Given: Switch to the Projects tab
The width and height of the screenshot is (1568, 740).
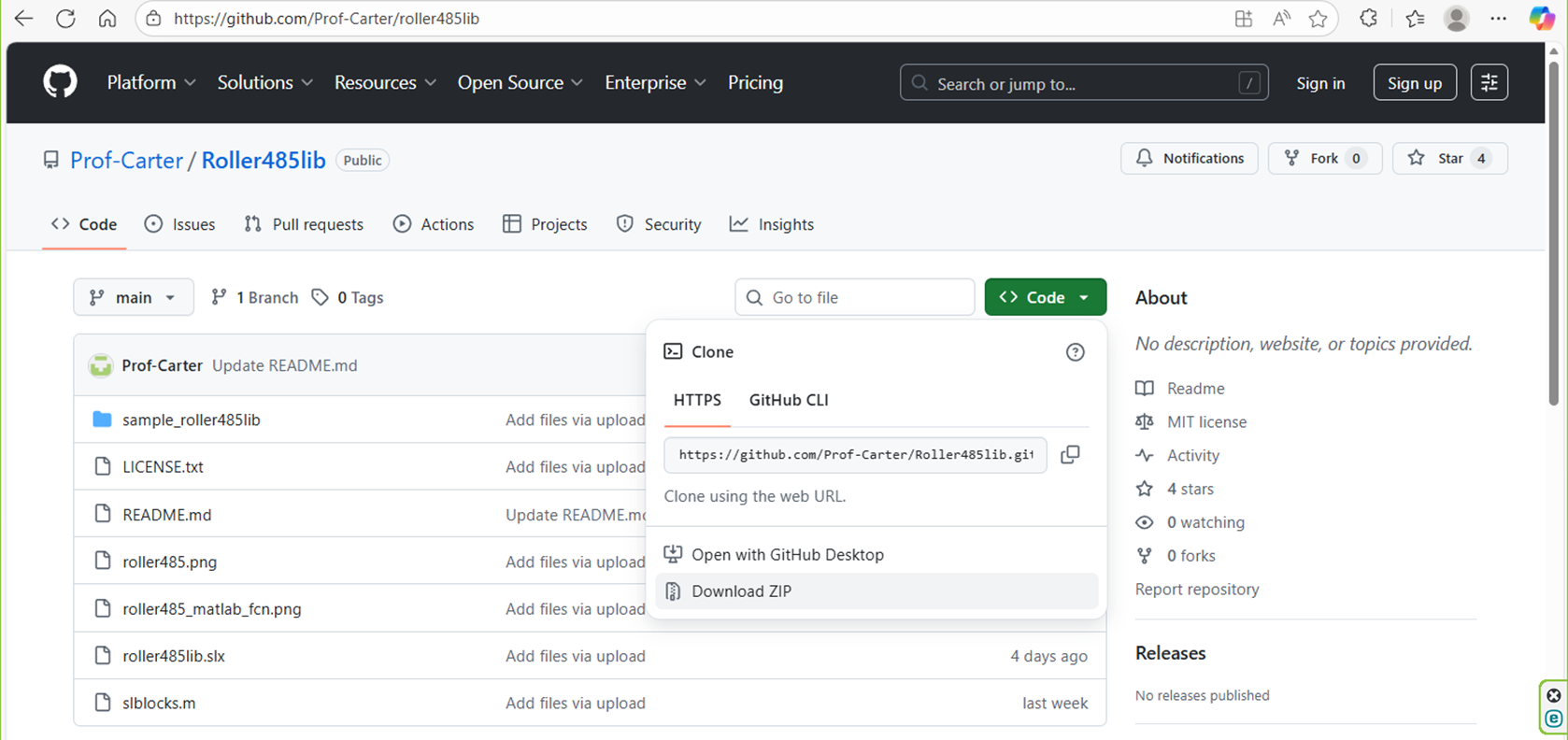Looking at the screenshot, I should click(545, 224).
